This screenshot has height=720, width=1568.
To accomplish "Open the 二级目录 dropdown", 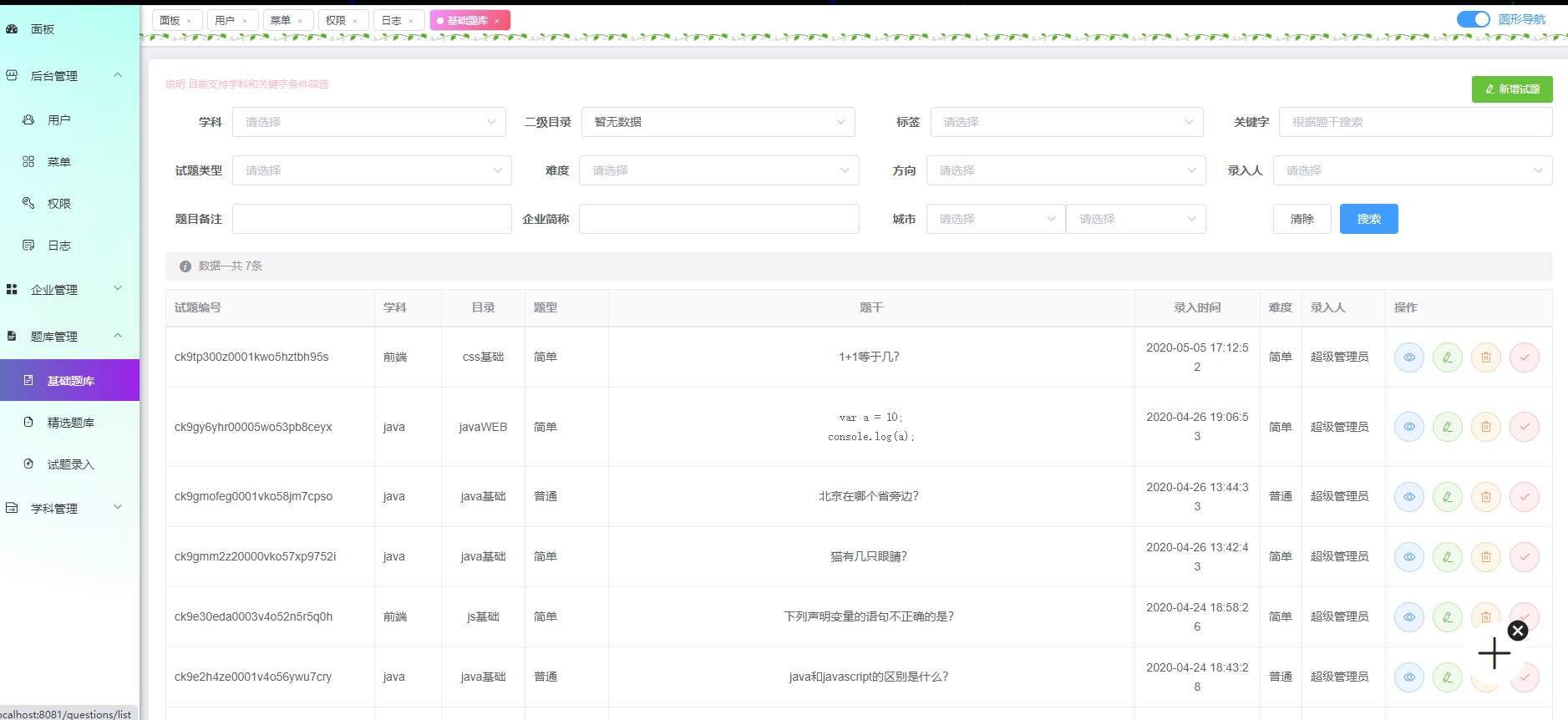I will click(x=718, y=122).
